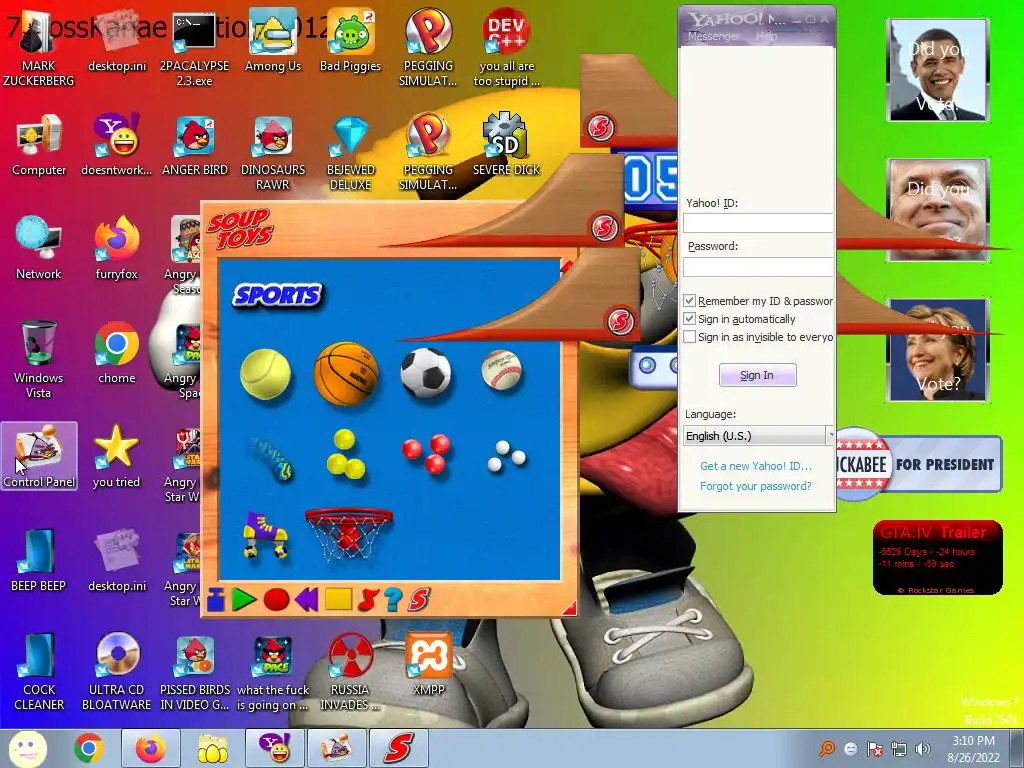Click Forgot your password link
The height and width of the screenshot is (768, 1024).
pos(756,486)
